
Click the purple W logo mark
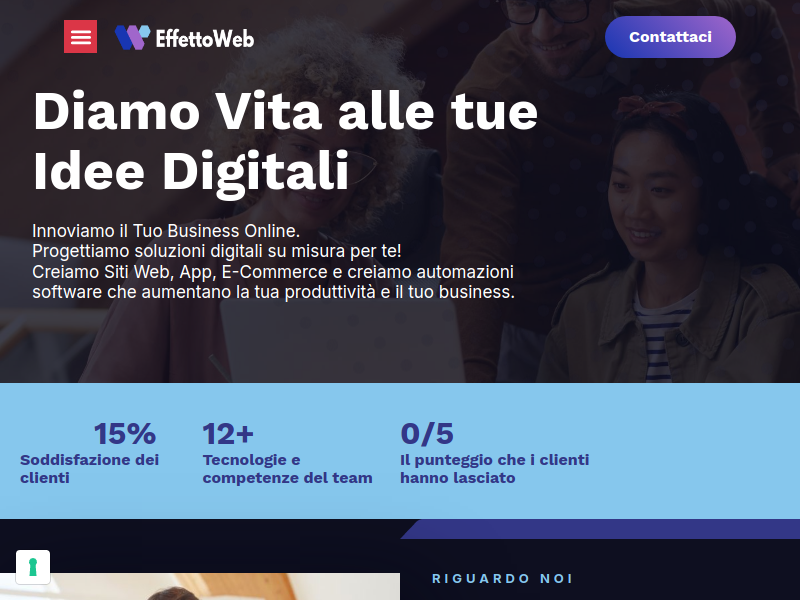[x=132, y=37]
